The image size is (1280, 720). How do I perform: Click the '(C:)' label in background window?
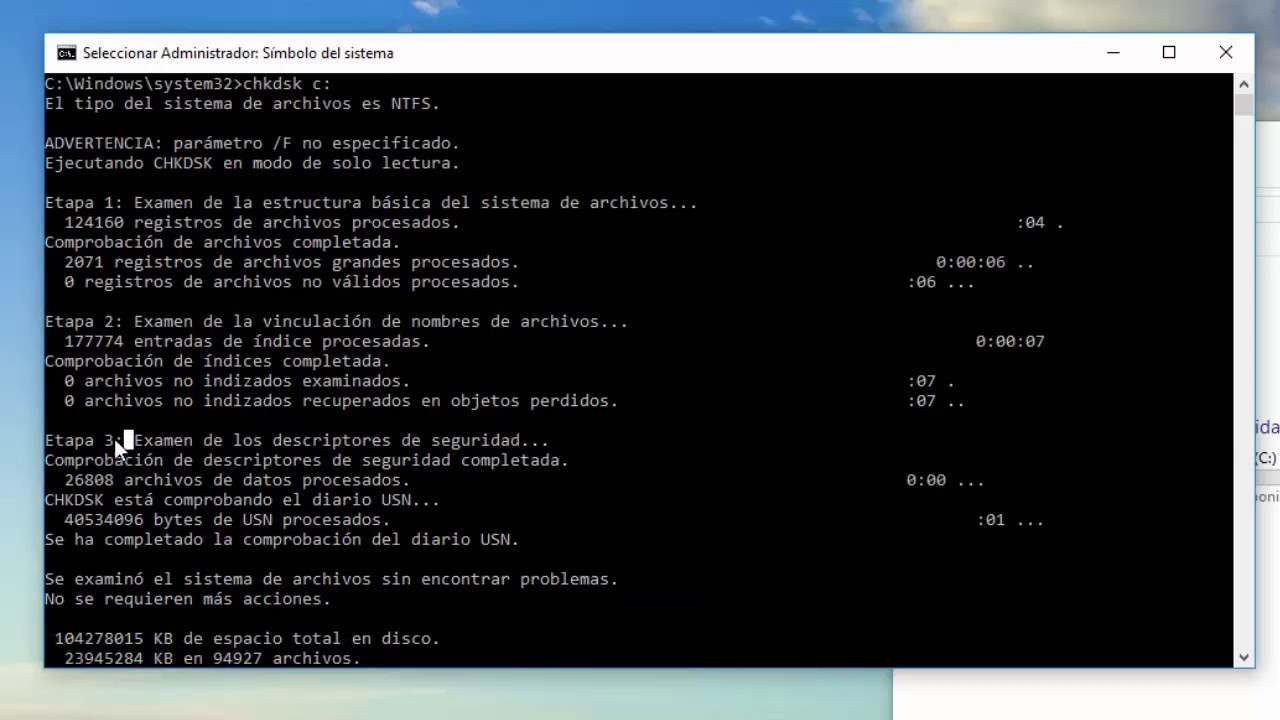[x=1266, y=458]
